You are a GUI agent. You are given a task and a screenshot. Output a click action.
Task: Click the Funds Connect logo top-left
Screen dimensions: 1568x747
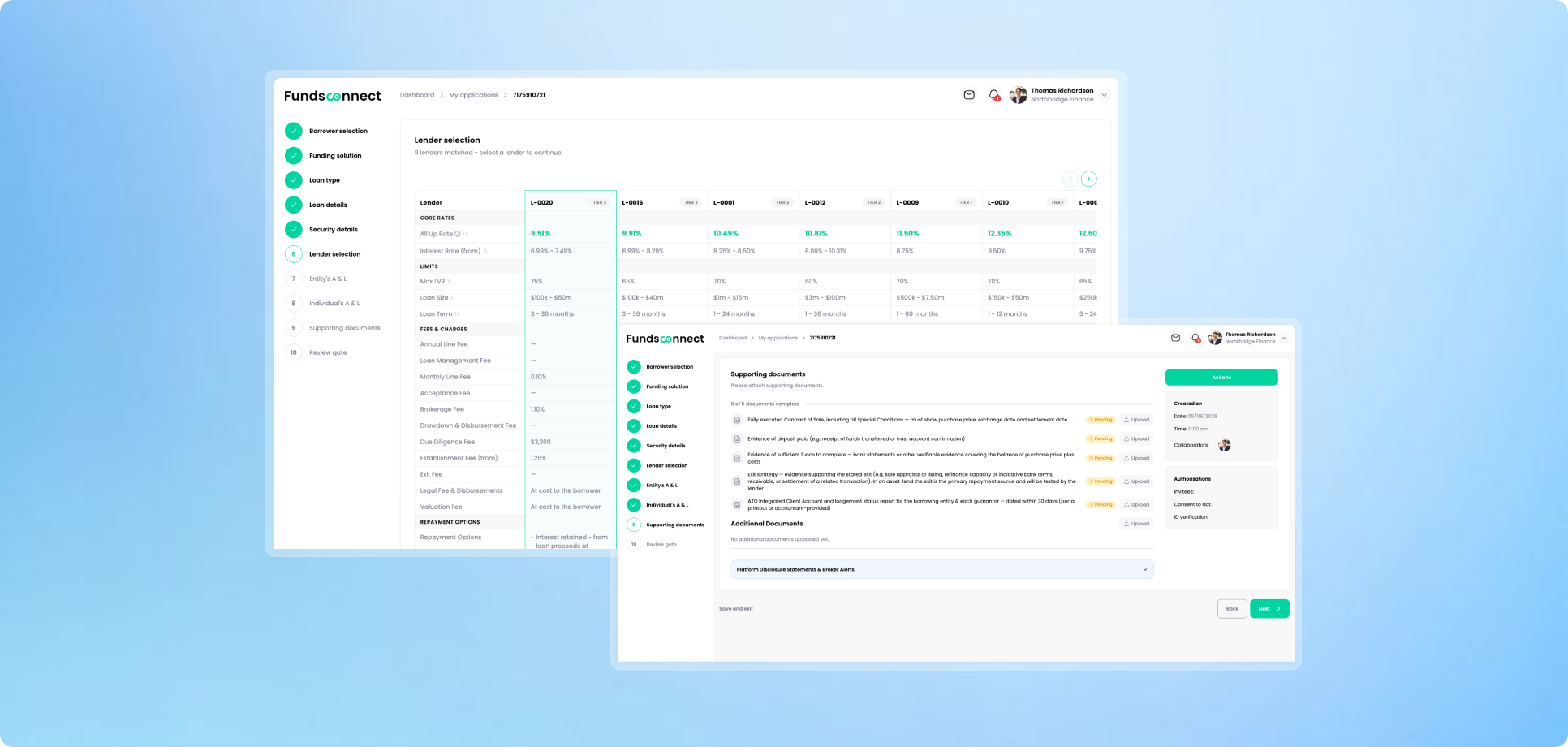pyautogui.click(x=332, y=96)
